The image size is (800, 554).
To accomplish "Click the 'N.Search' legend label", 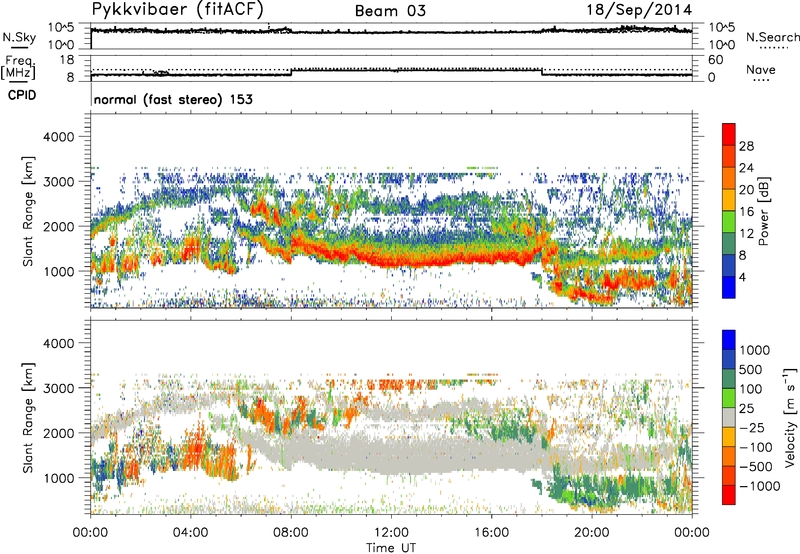I will pyautogui.click(x=772, y=37).
